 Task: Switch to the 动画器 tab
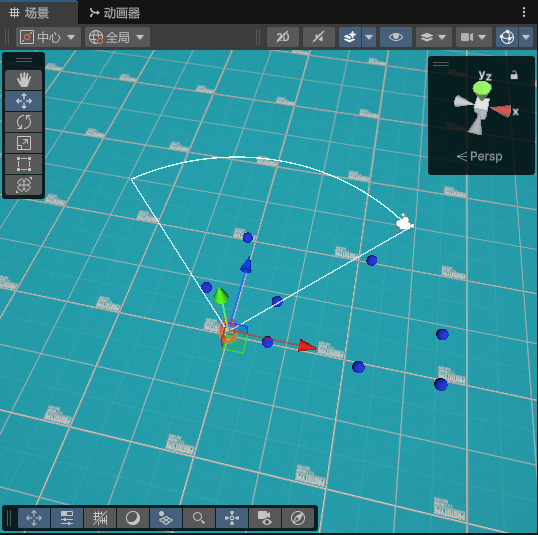pyautogui.click(x=115, y=13)
